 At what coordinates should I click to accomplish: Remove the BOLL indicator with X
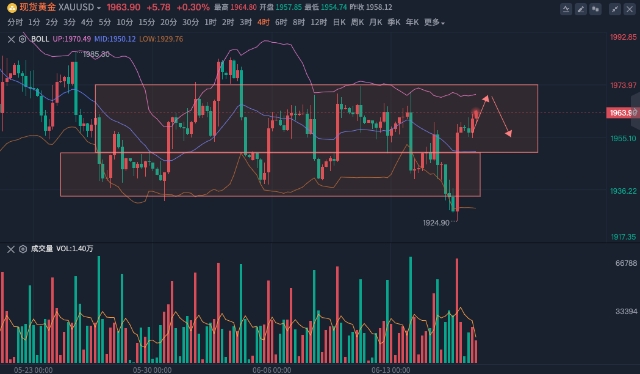coord(11,39)
